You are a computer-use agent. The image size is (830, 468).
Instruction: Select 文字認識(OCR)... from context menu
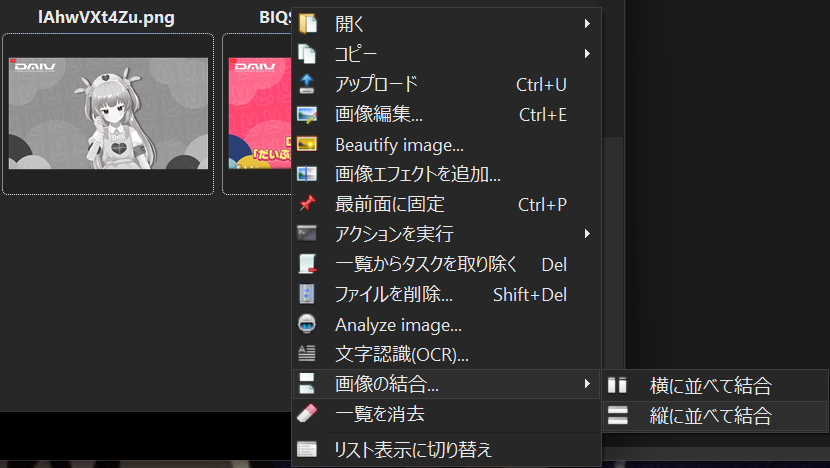click(x=402, y=354)
